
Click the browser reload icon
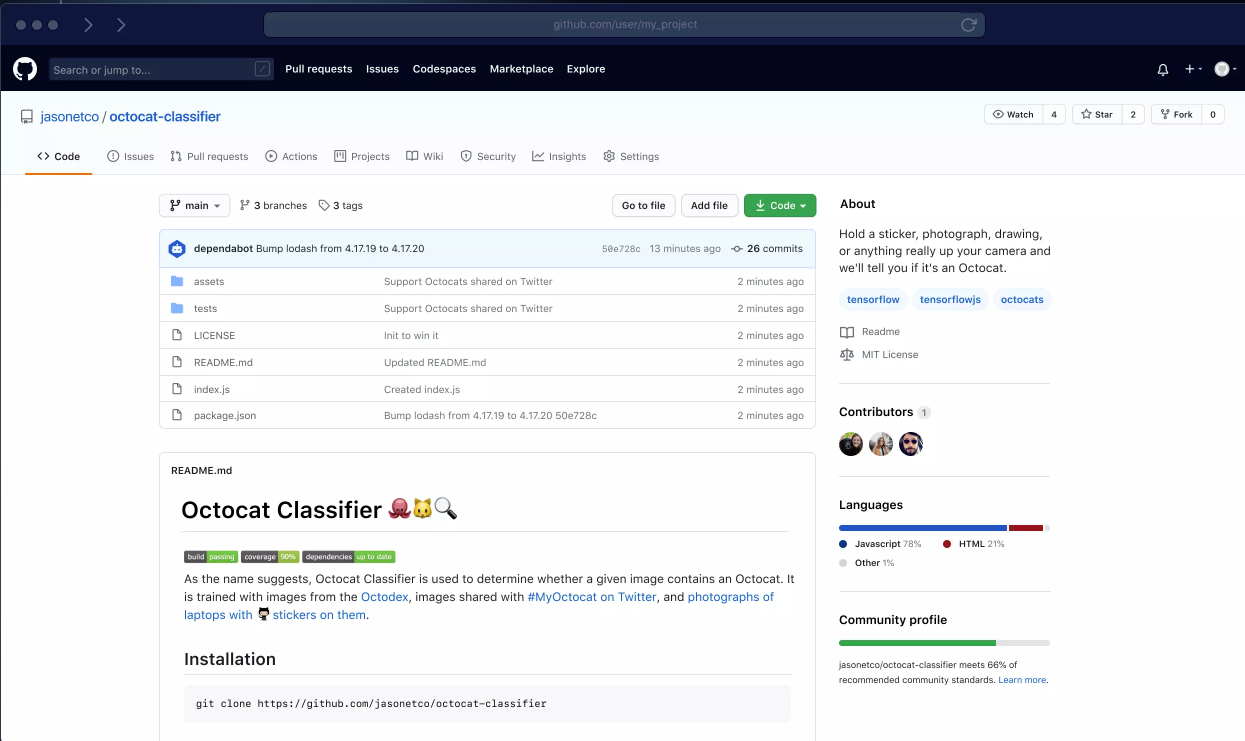tap(968, 25)
